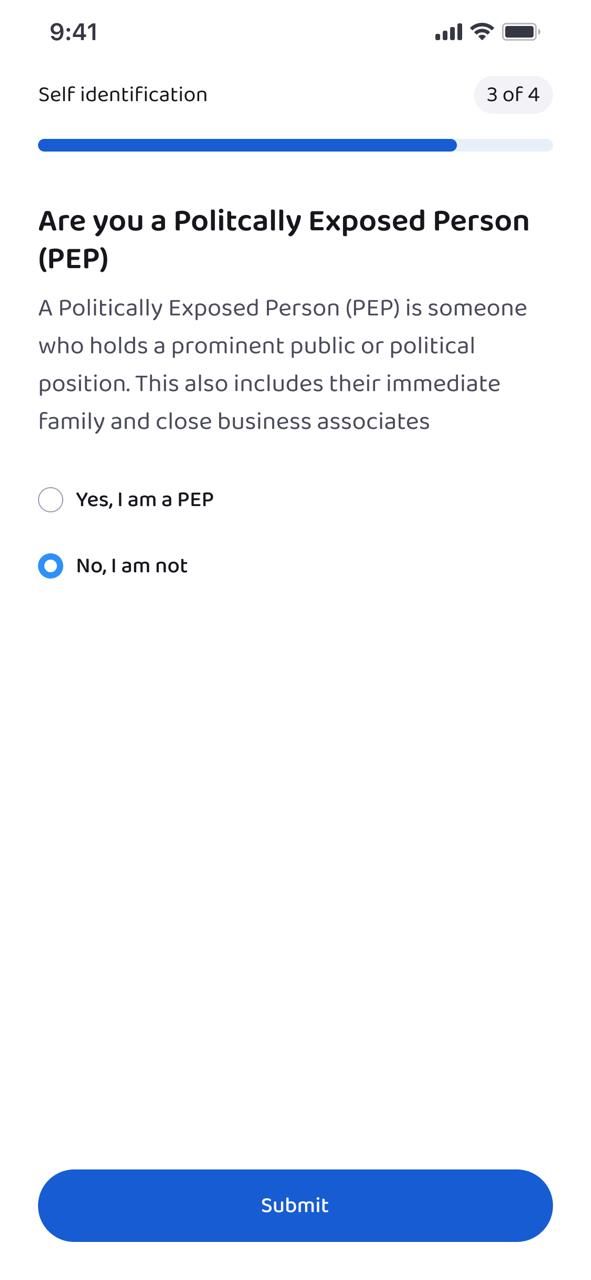Click the Self identification heading
The height and width of the screenshot is (1280, 591).
[122, 94]
